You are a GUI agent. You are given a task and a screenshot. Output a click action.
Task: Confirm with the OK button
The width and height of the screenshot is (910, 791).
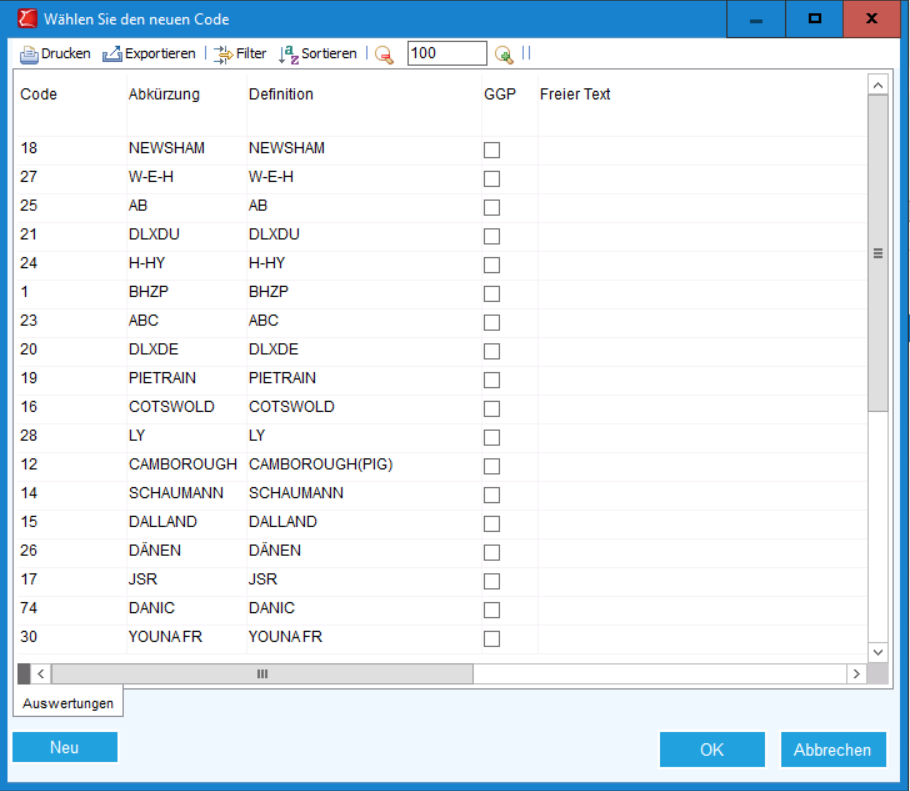point(712,749)
